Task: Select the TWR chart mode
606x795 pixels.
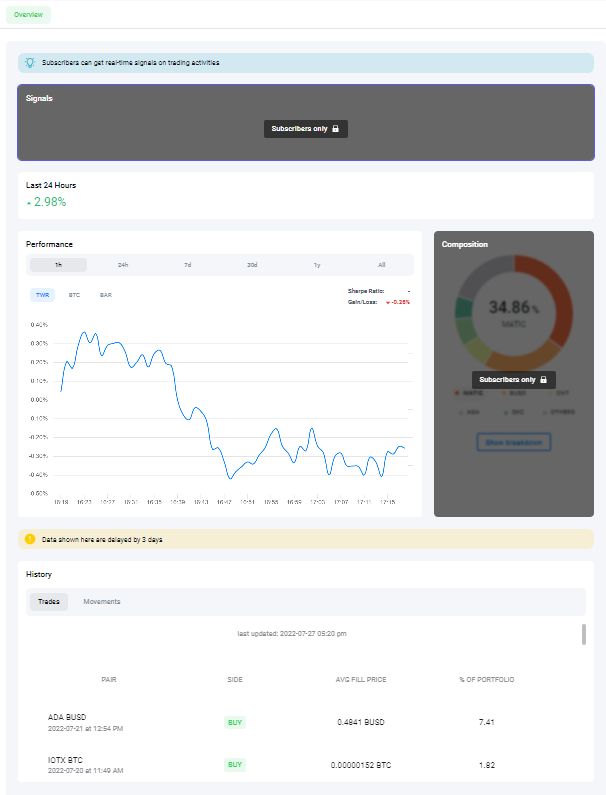Action: pos(43,295)
